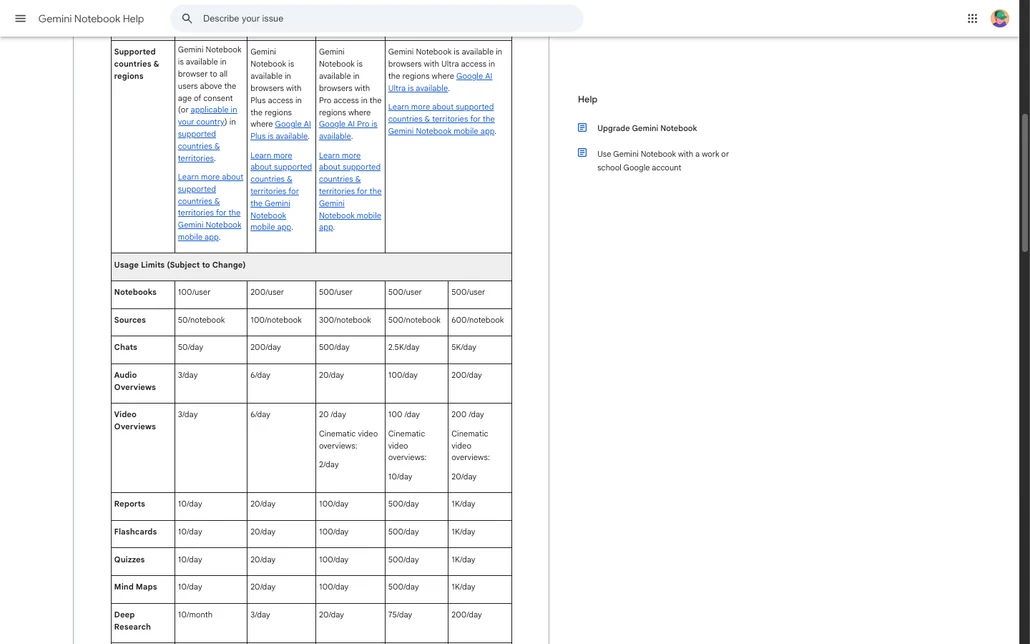Viewport: 1030px width, 644px height.
Task: Click the article icon beside work or school account
Action: coord(582,153)
